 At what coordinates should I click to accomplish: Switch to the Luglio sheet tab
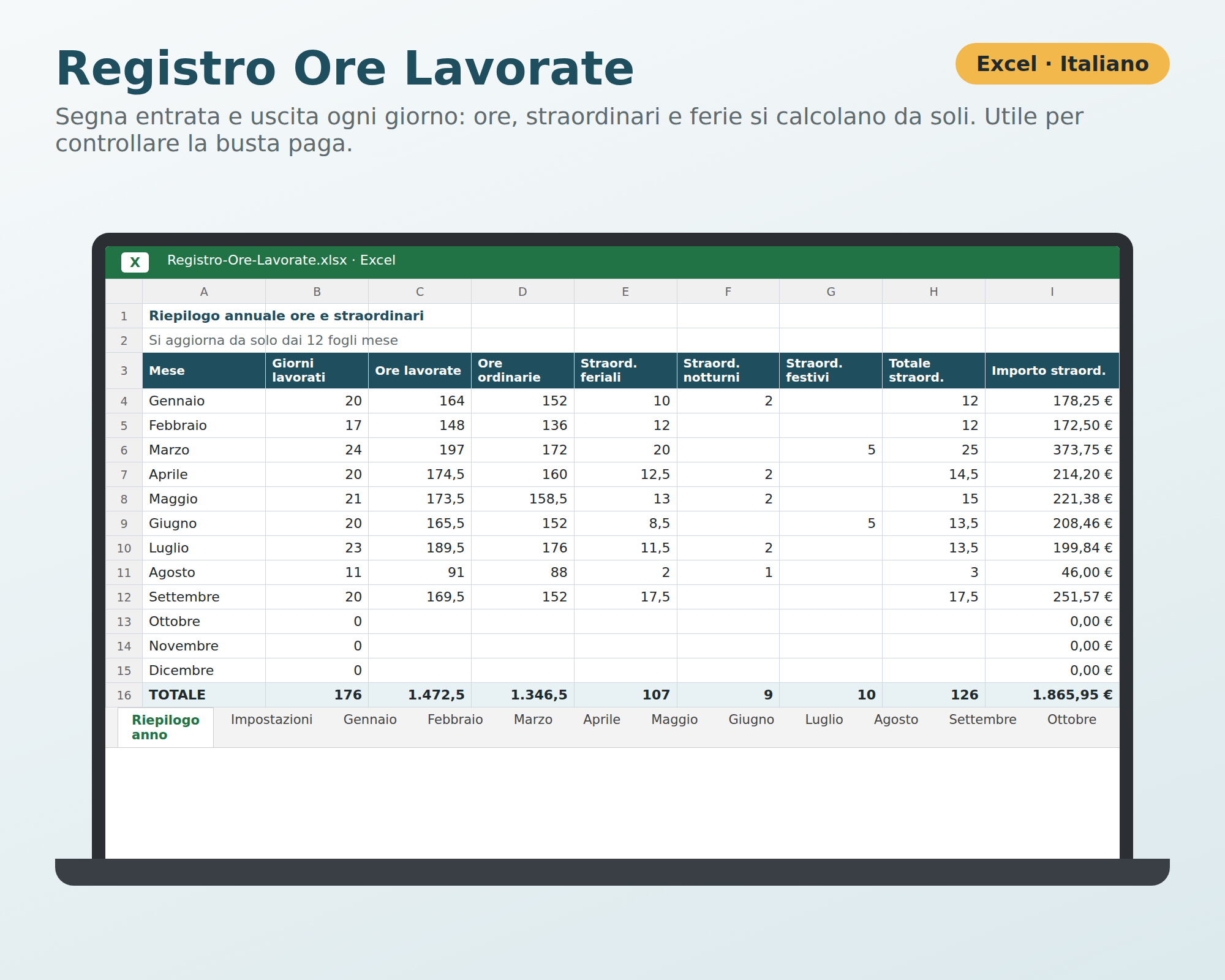[x=824, y=720]
